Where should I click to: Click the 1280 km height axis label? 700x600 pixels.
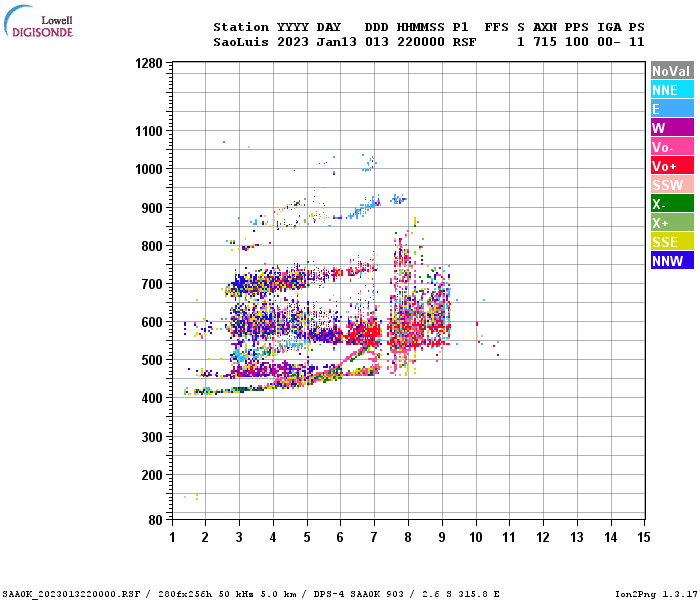tap(149, 63)
